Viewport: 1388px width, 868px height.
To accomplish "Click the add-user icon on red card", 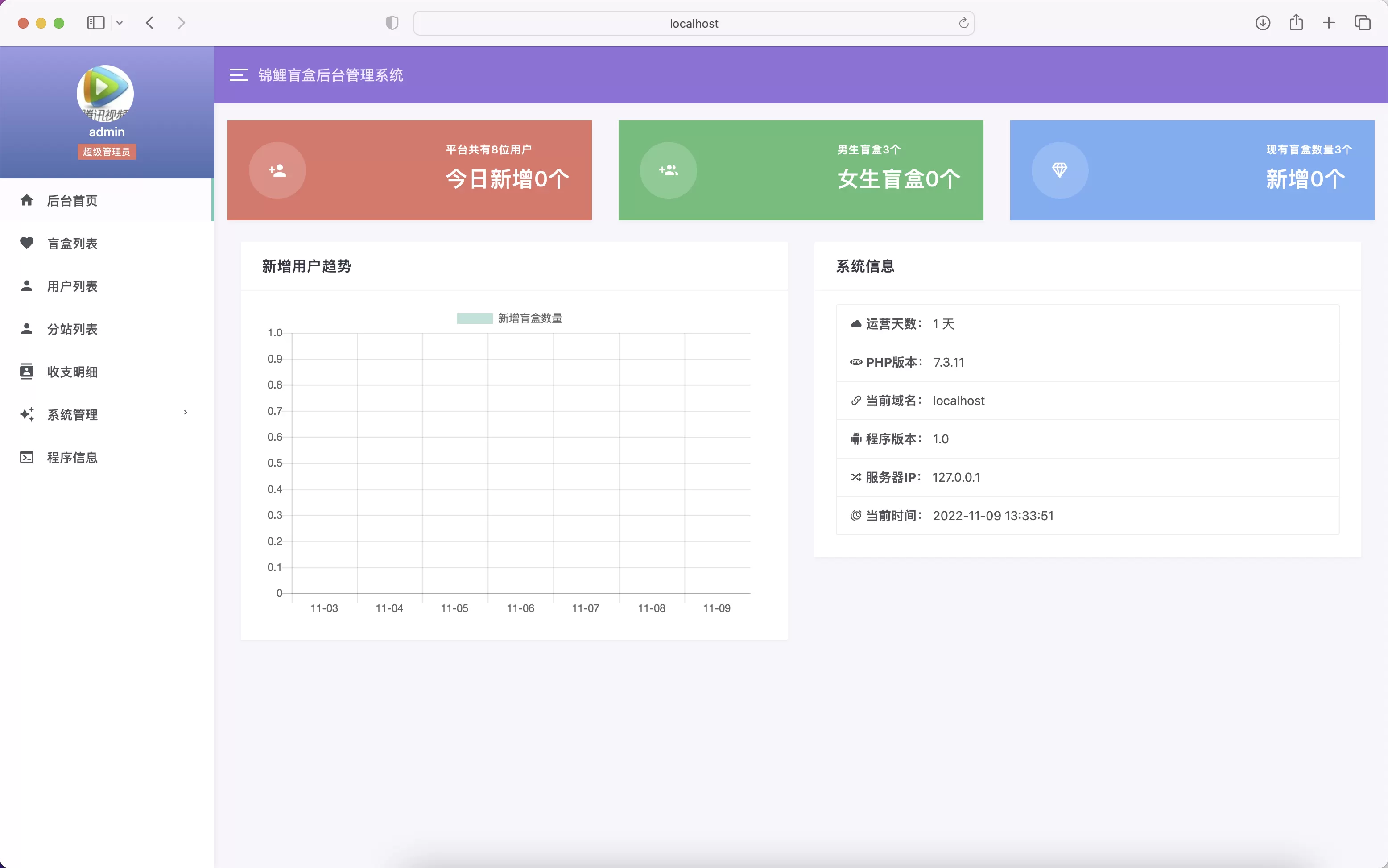I will (277, 170).
